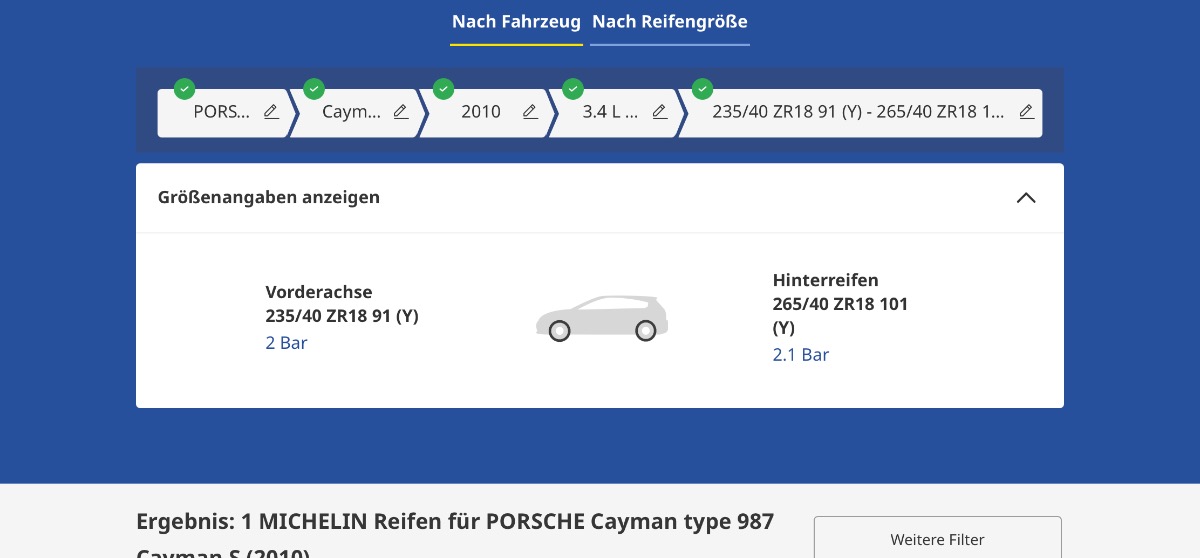This screenshot has height=558, width=1200.
Task: Click the pencil icon beside Caym... step
Action: tap(400, 112)
